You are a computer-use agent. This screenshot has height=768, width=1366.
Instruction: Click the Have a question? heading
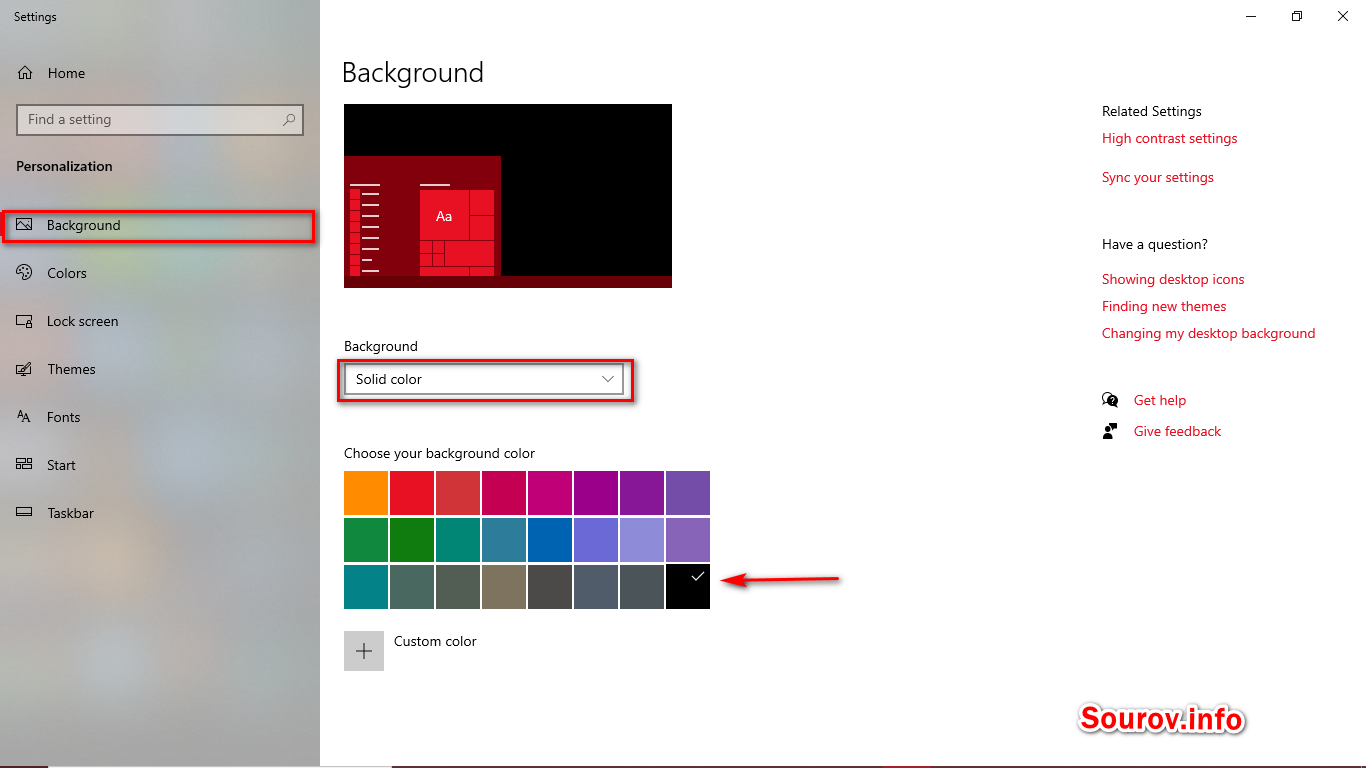(x=1155, y=244)
